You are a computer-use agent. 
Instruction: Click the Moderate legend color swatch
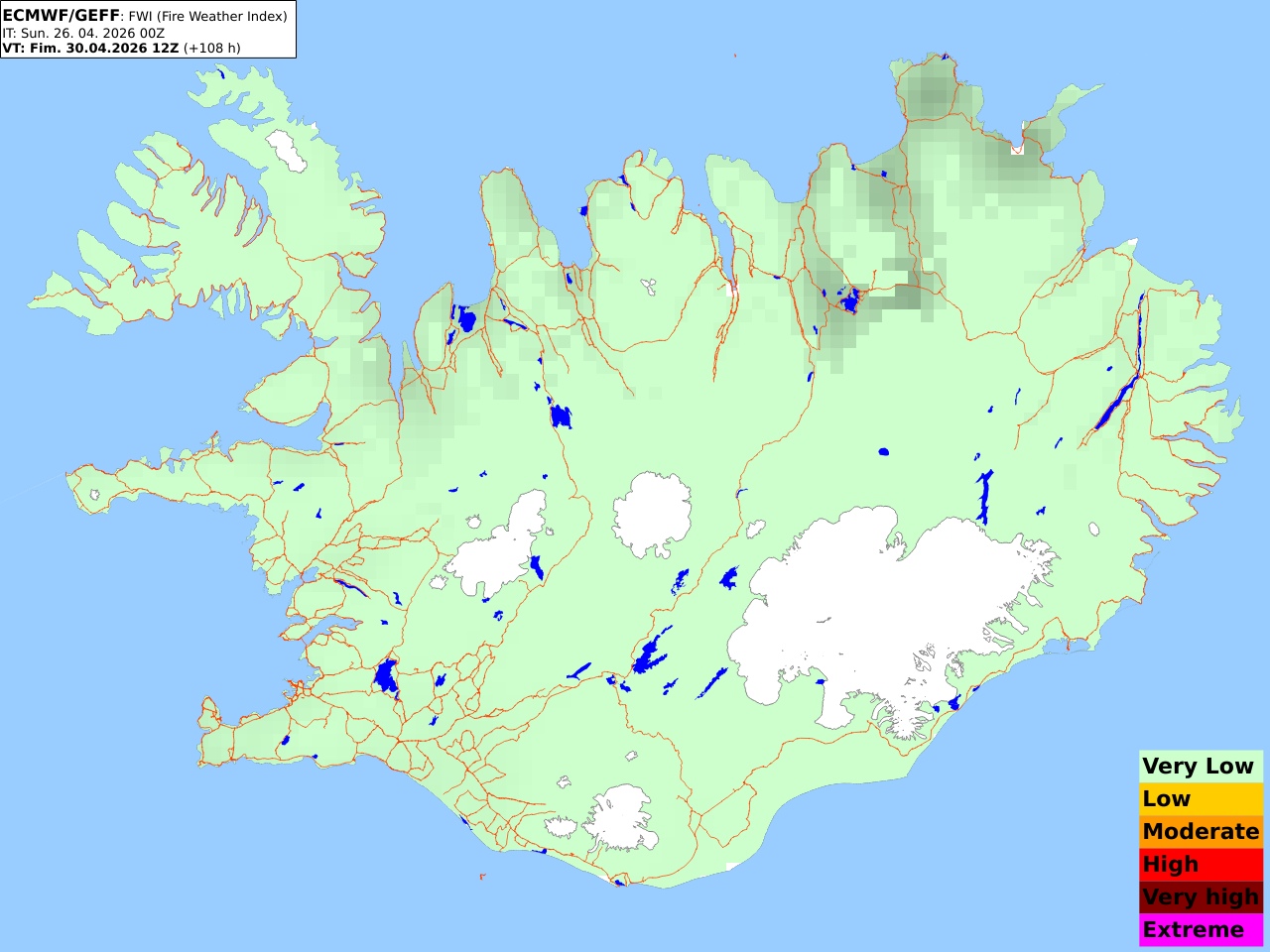(x=1201, y=831)
